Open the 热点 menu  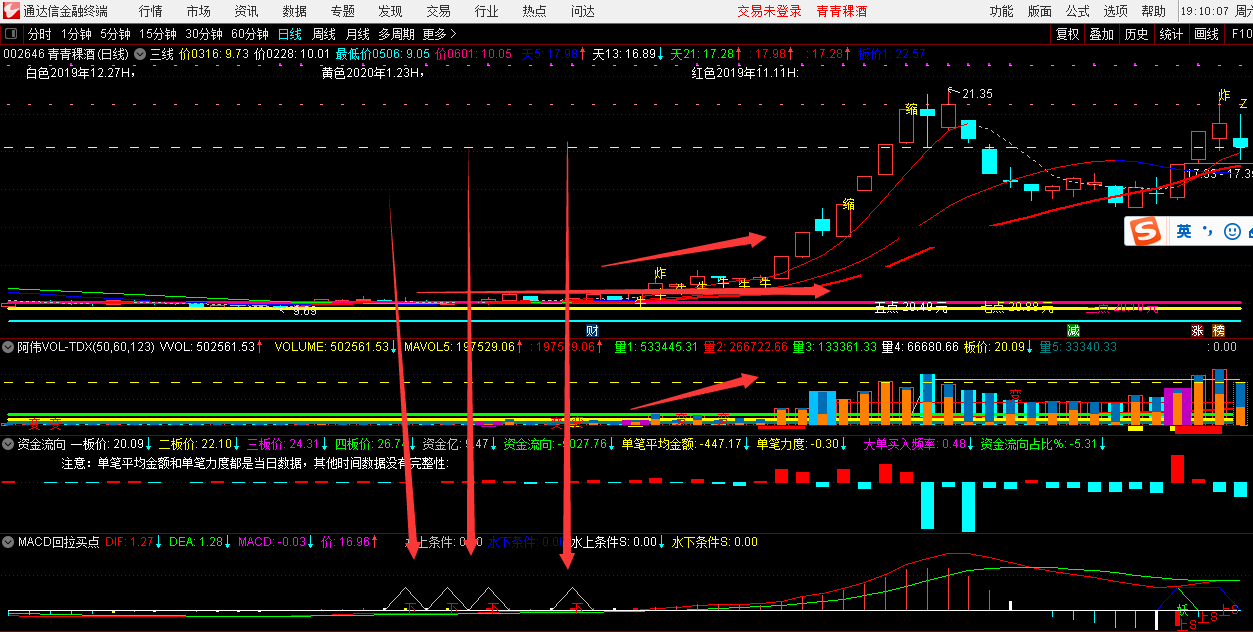tap(534, 11)
